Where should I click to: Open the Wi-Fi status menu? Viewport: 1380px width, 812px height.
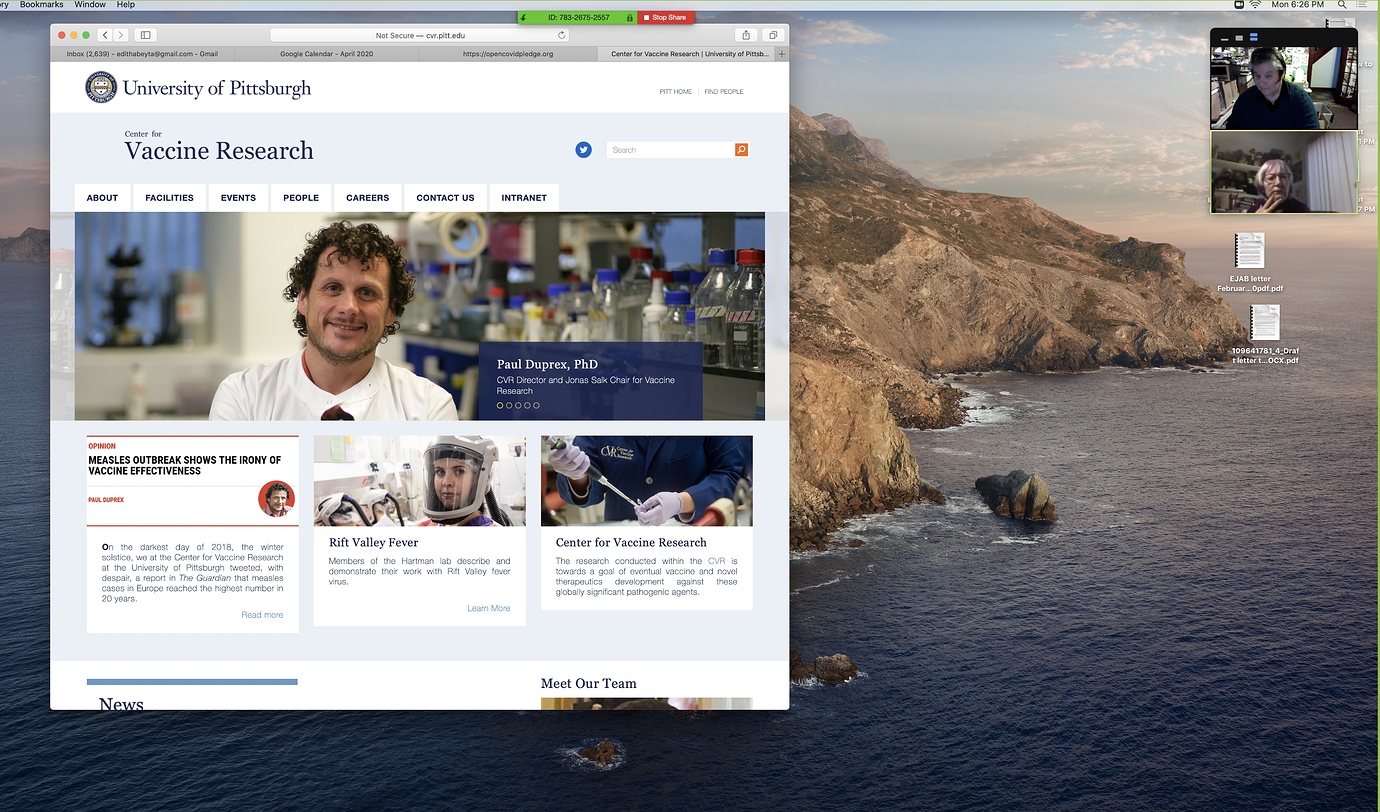(1255, 5)
